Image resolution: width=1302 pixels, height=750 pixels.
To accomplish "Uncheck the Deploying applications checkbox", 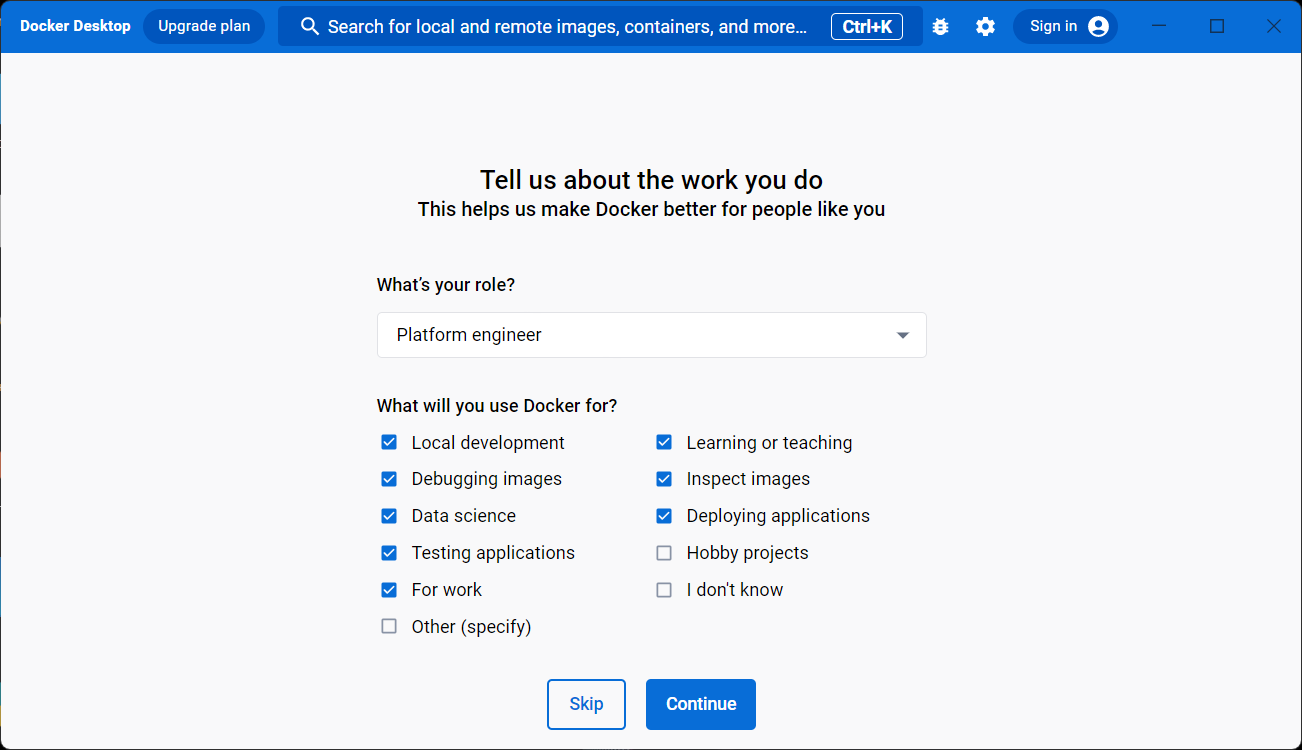I will pyautogui.click(x=664, y=516).
